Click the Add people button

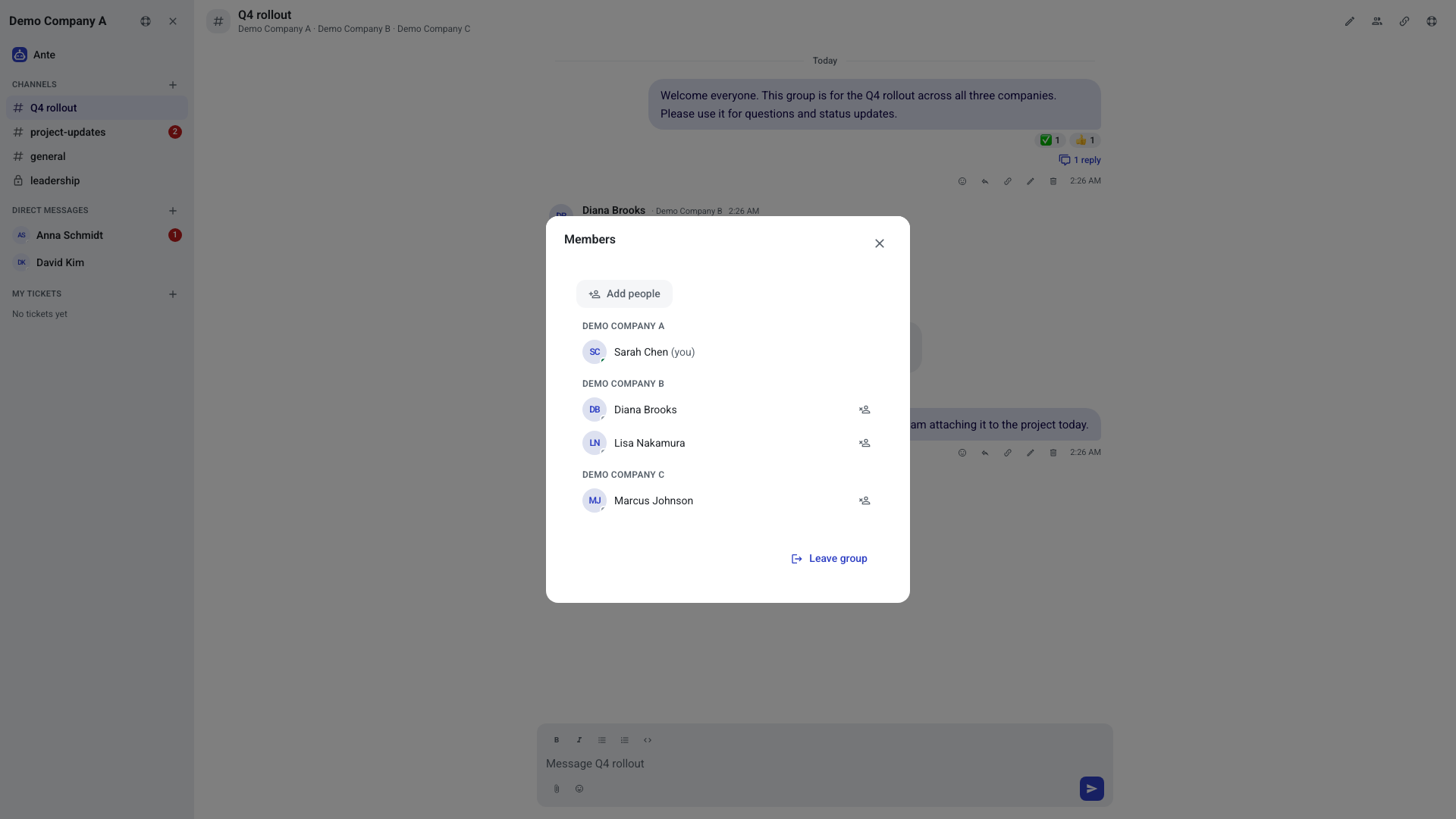click(x=624, y=294)
